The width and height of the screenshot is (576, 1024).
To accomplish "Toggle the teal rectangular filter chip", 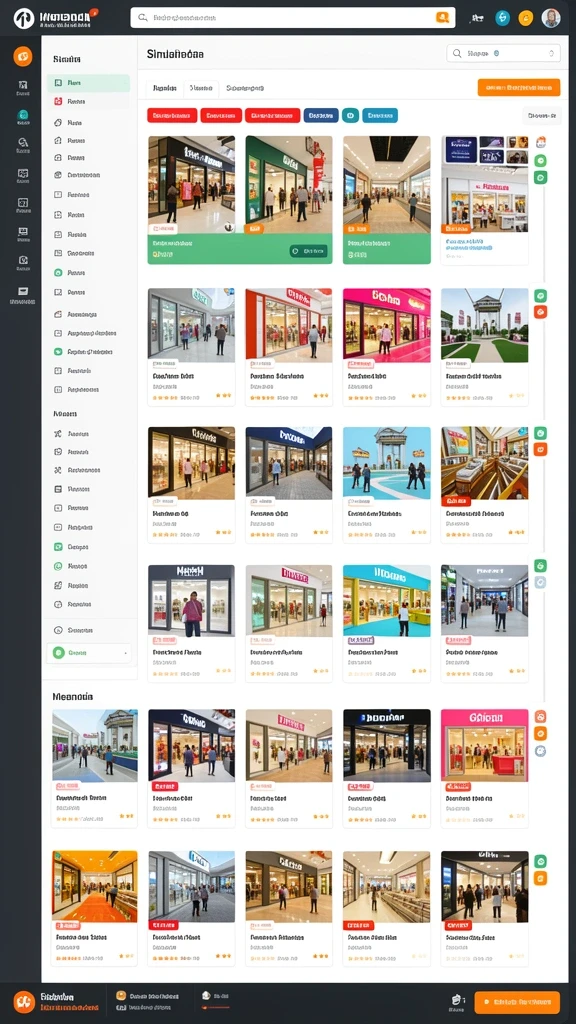I will 380,116.
